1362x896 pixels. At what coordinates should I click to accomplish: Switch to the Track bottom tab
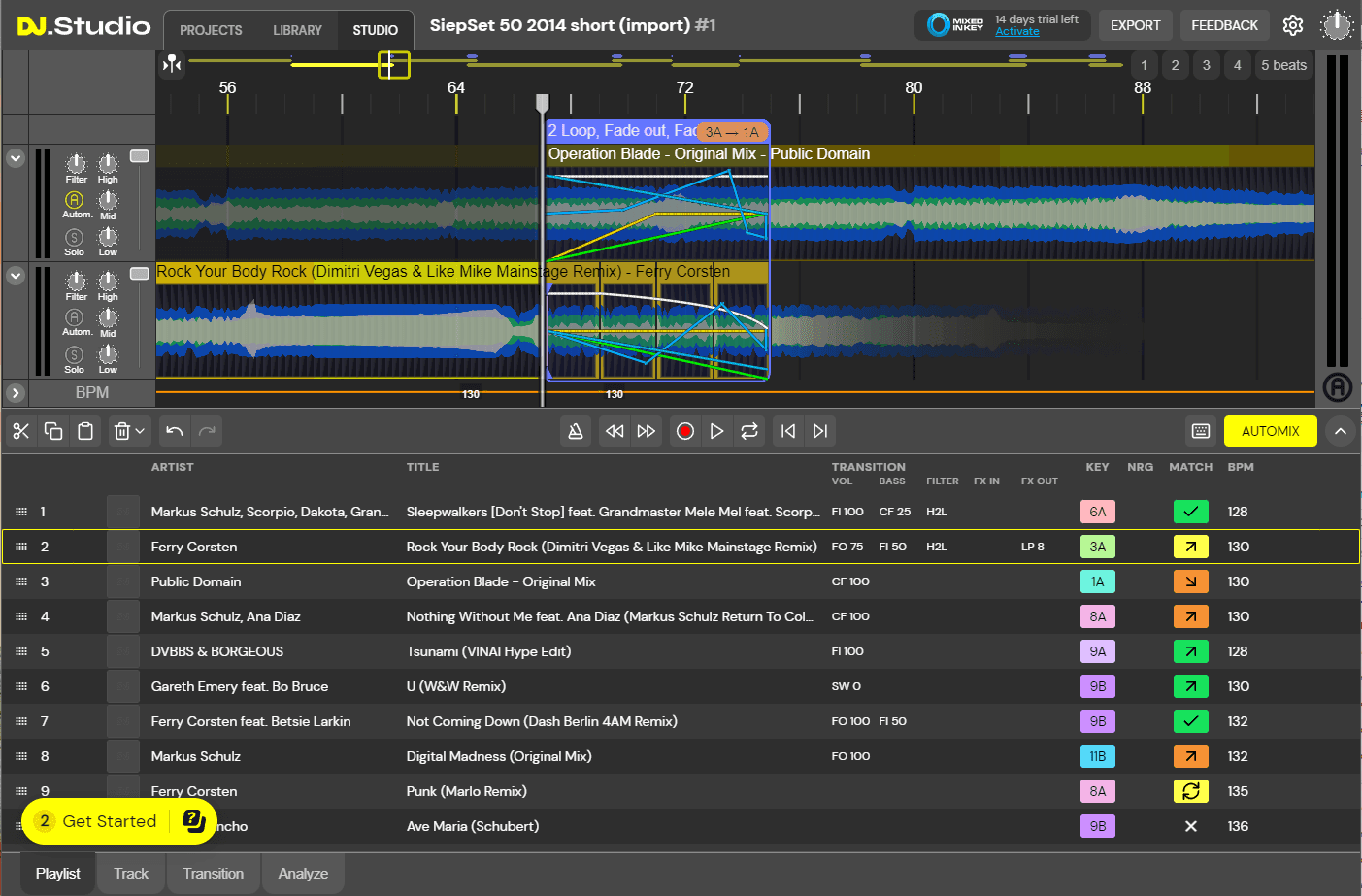[x=131, y=874]
